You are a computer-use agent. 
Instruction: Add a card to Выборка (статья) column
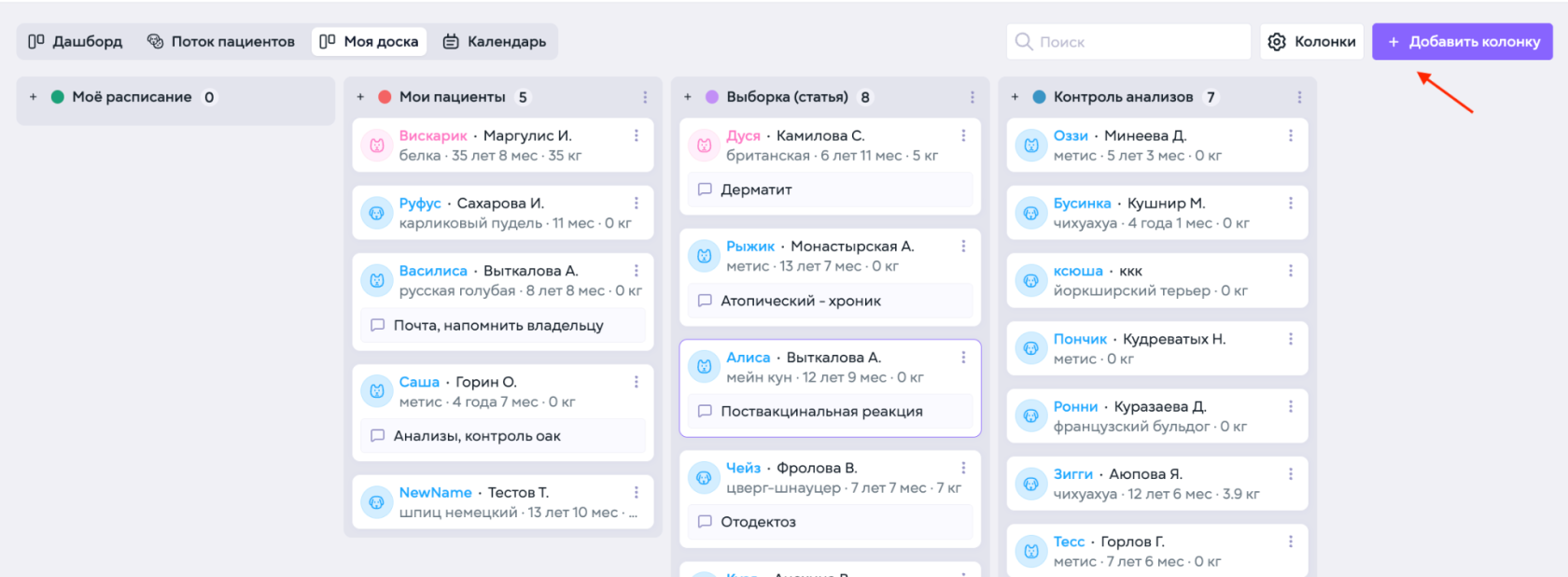(x=688, y=97)
